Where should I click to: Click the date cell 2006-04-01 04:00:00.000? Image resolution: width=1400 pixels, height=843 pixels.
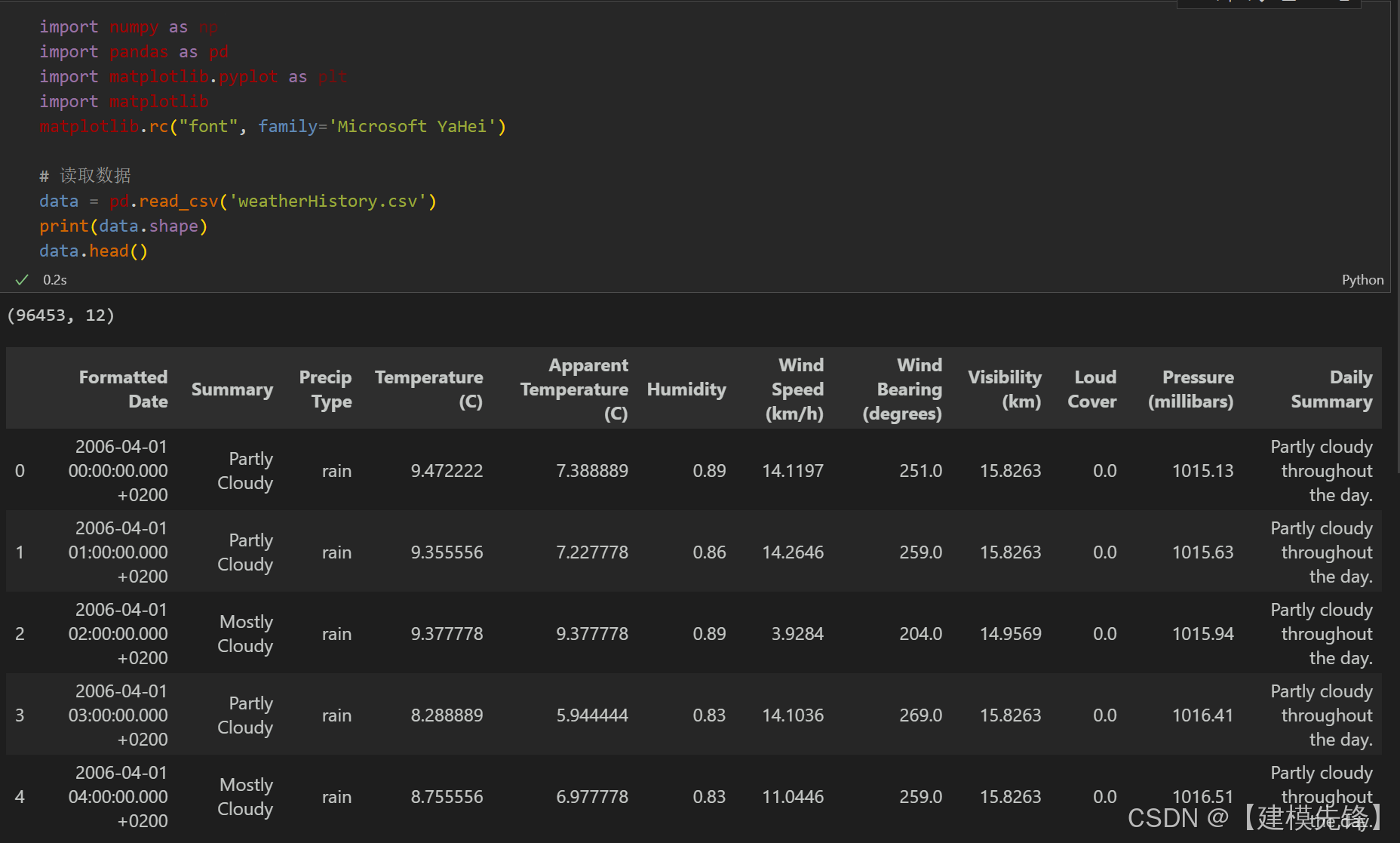[x=118, y=797]
